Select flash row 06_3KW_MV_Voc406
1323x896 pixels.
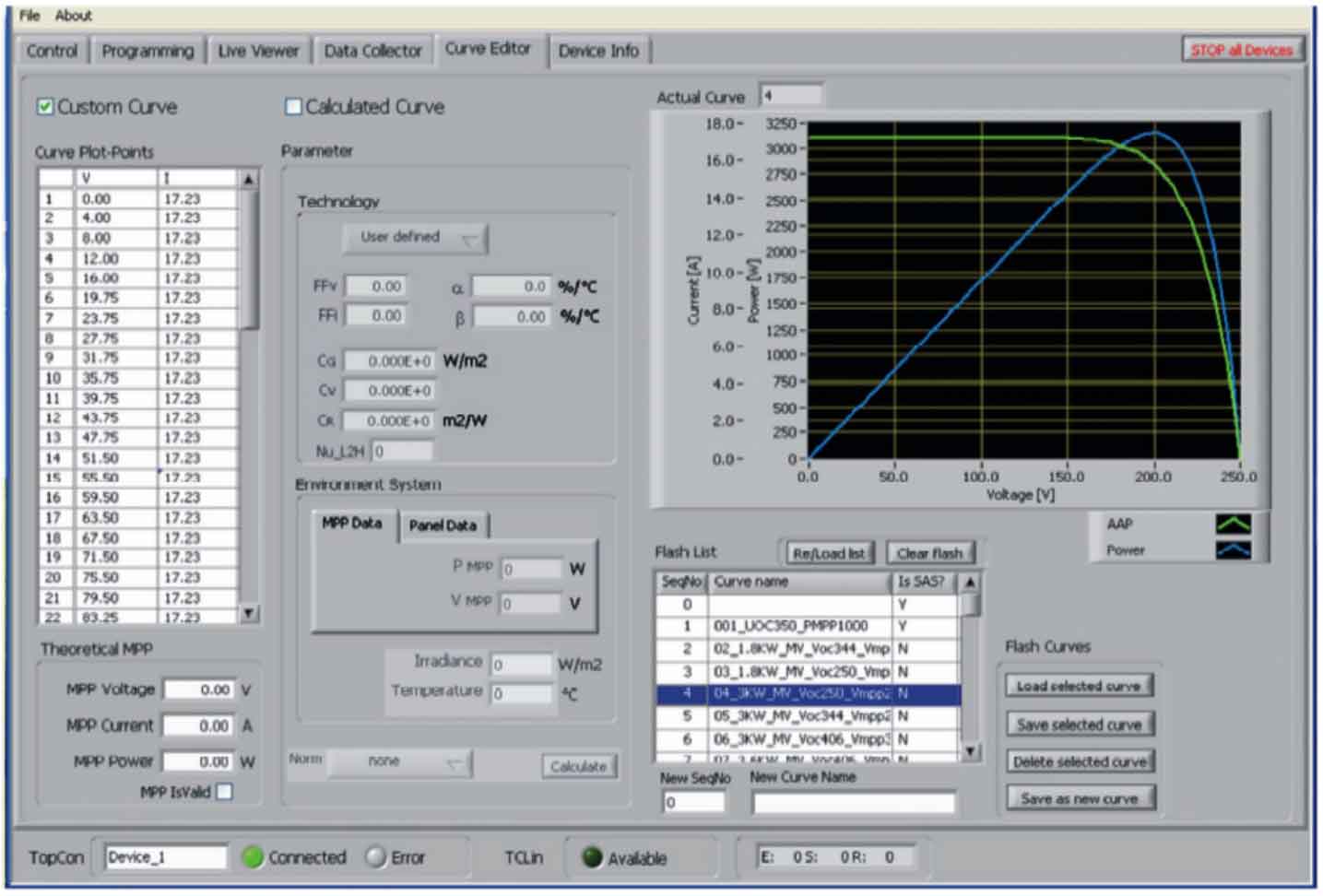coord(809,739)
